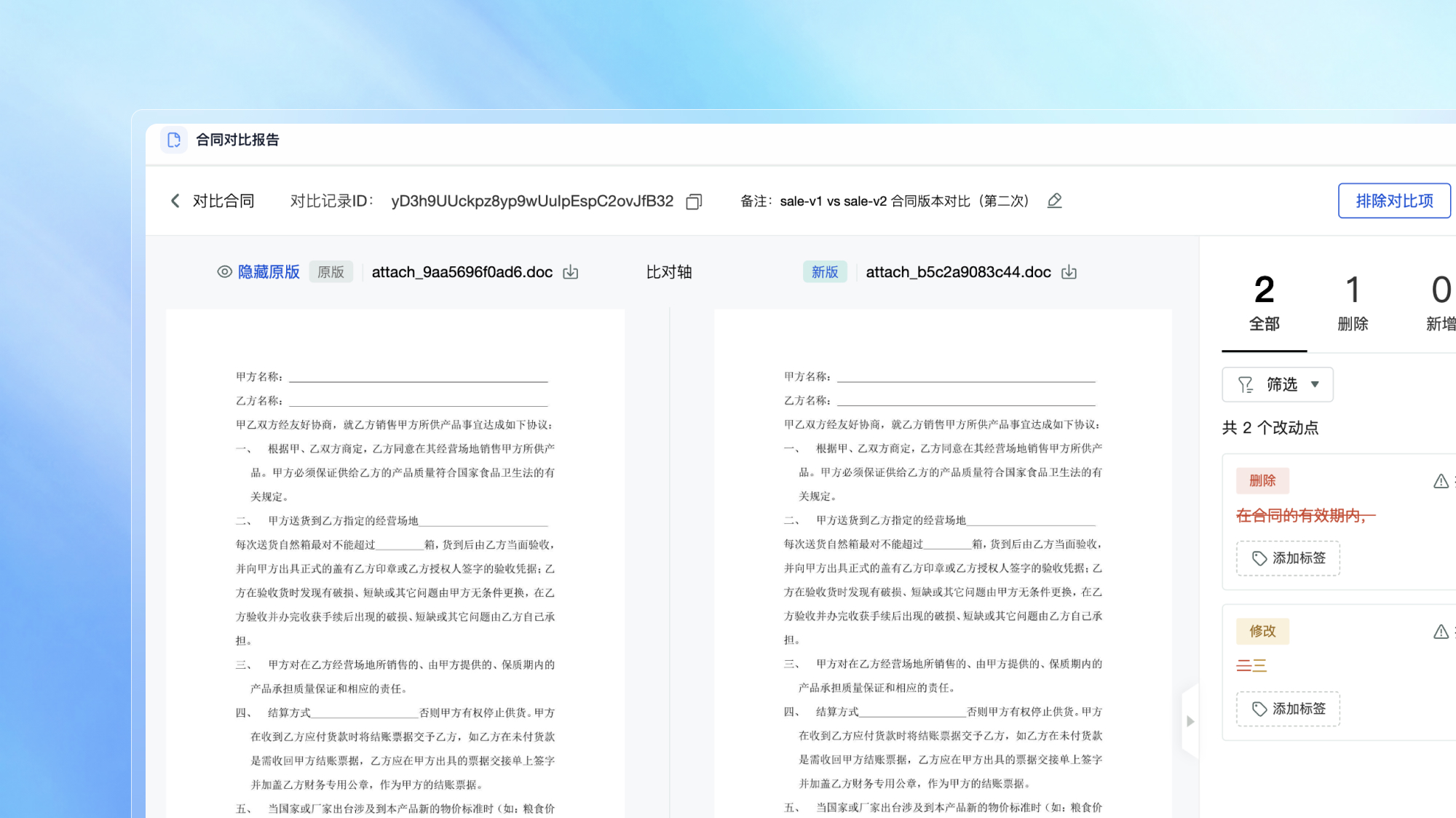Open the 筛选 filter dropdown
1456x818 pixels.
pyautogui.click(x=1278, y=384)
